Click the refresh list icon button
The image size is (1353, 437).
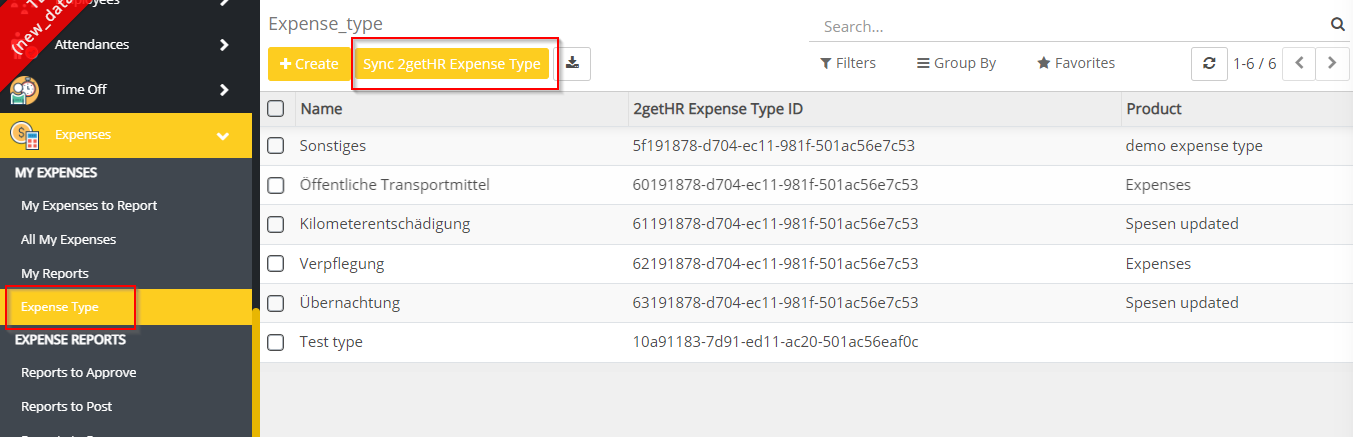[x=1209, y=63]
